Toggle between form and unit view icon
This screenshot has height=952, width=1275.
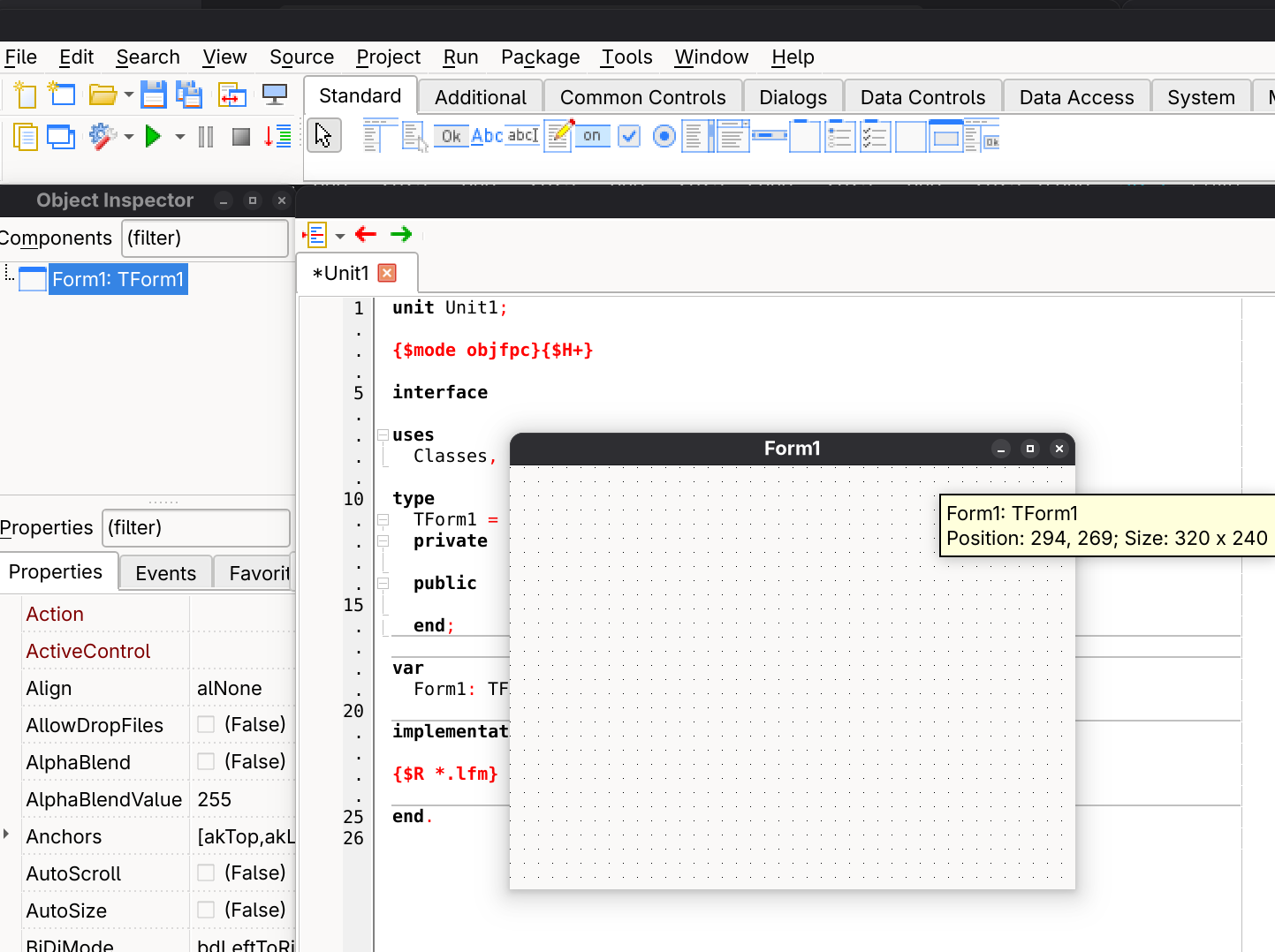(232, 94)
